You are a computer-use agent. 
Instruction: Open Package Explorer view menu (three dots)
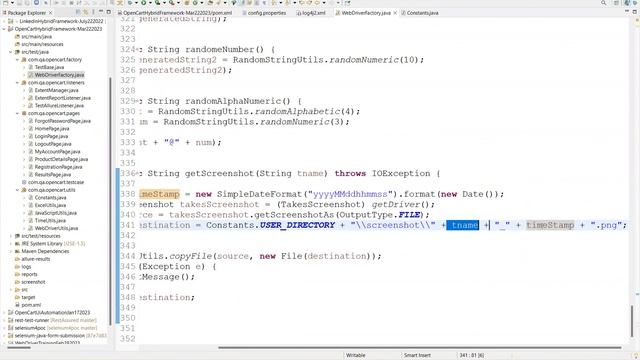pyautogui.click(x=93, y=12)
